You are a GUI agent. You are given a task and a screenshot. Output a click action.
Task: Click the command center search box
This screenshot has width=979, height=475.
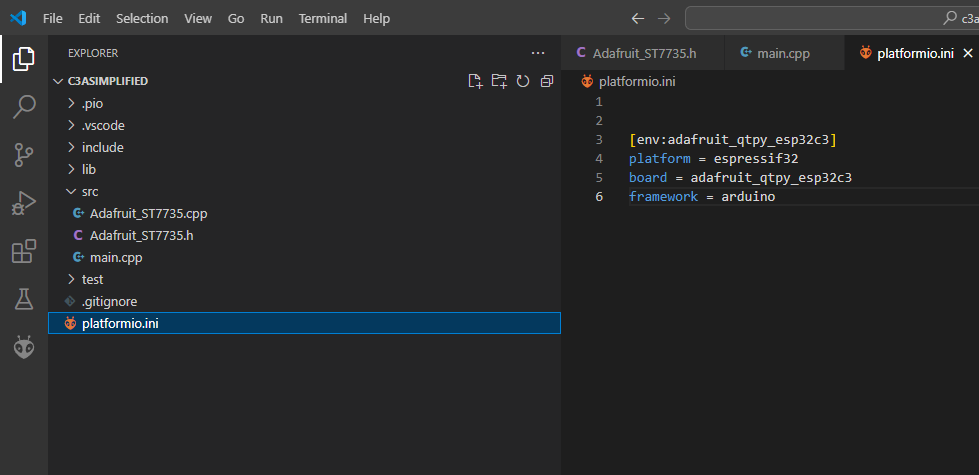click(x=830, y=18)
